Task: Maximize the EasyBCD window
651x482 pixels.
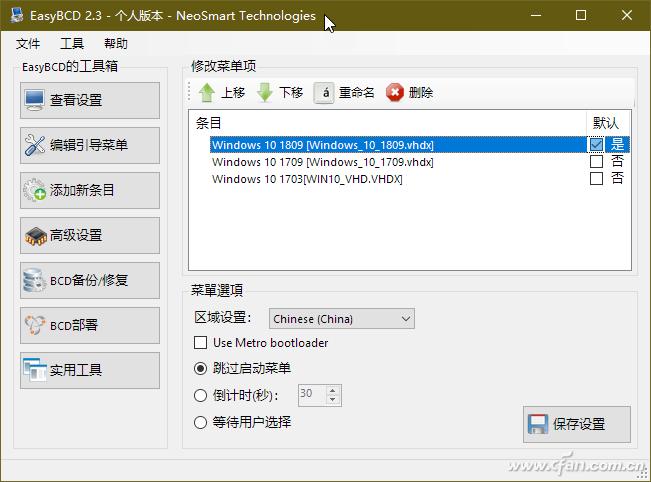Action: pos(581,15)
